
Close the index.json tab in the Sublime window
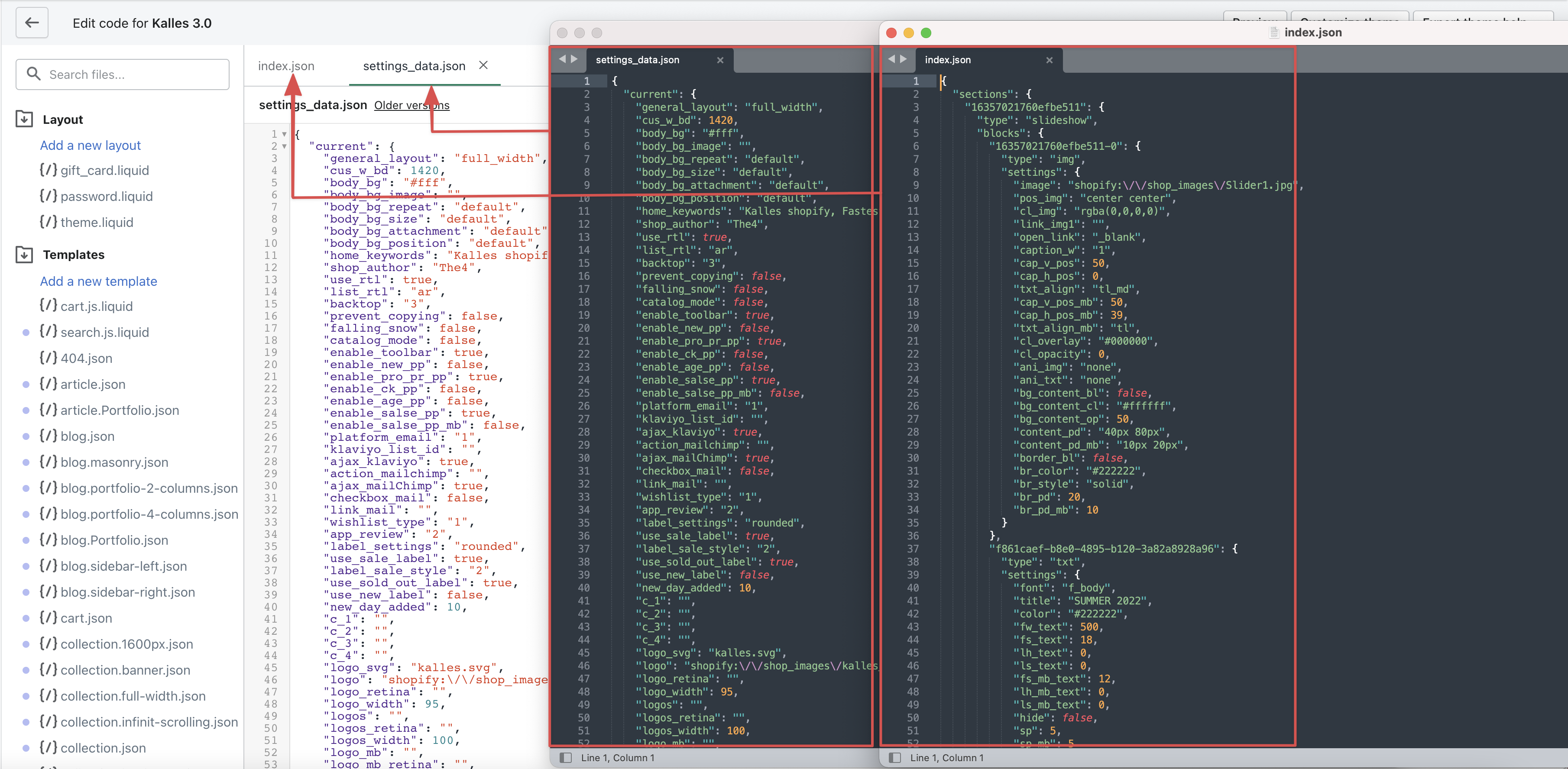[x=1050, y=60]
